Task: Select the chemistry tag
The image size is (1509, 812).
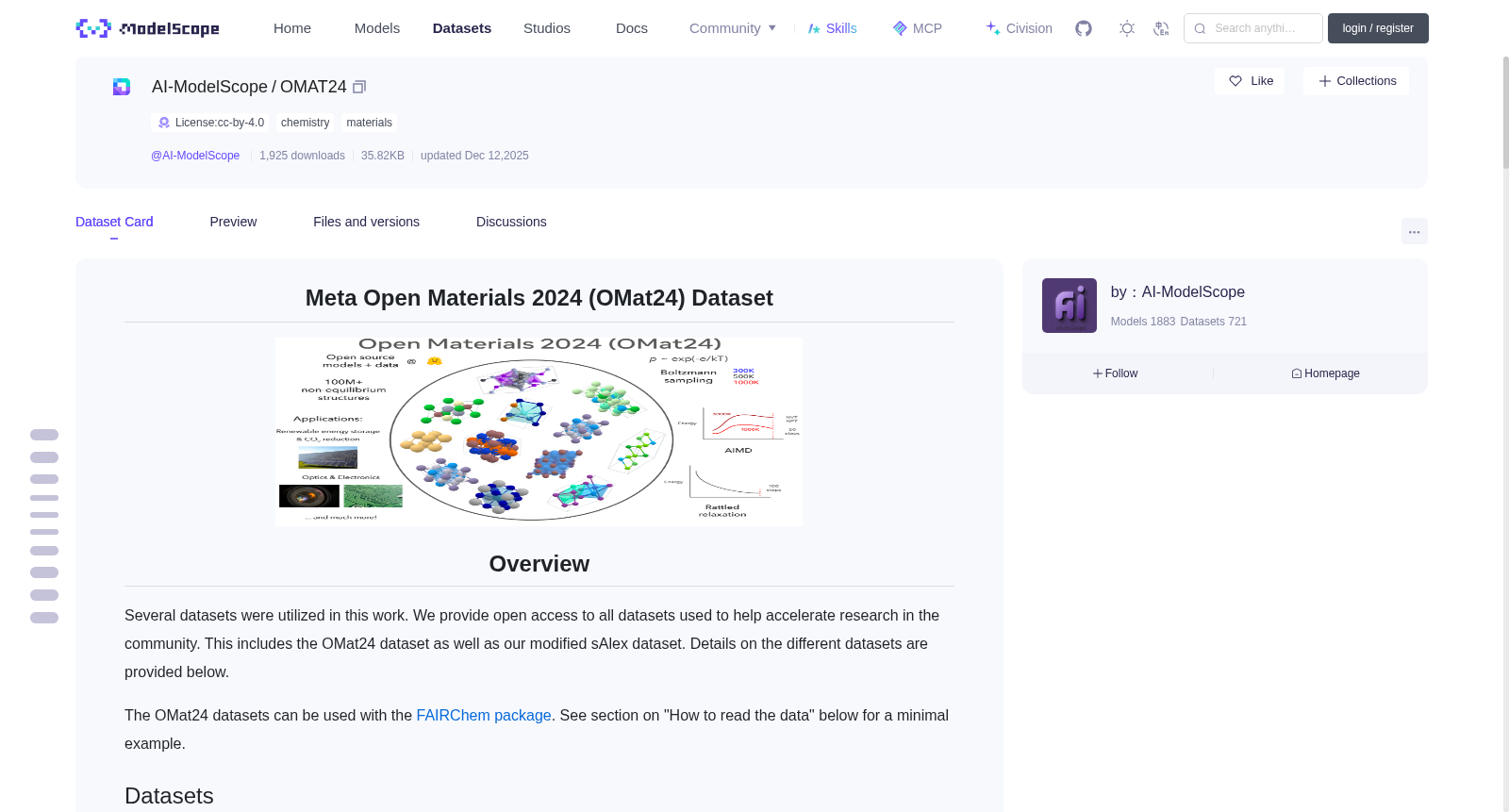Action: pyautogui.click(x=305, y=123)
